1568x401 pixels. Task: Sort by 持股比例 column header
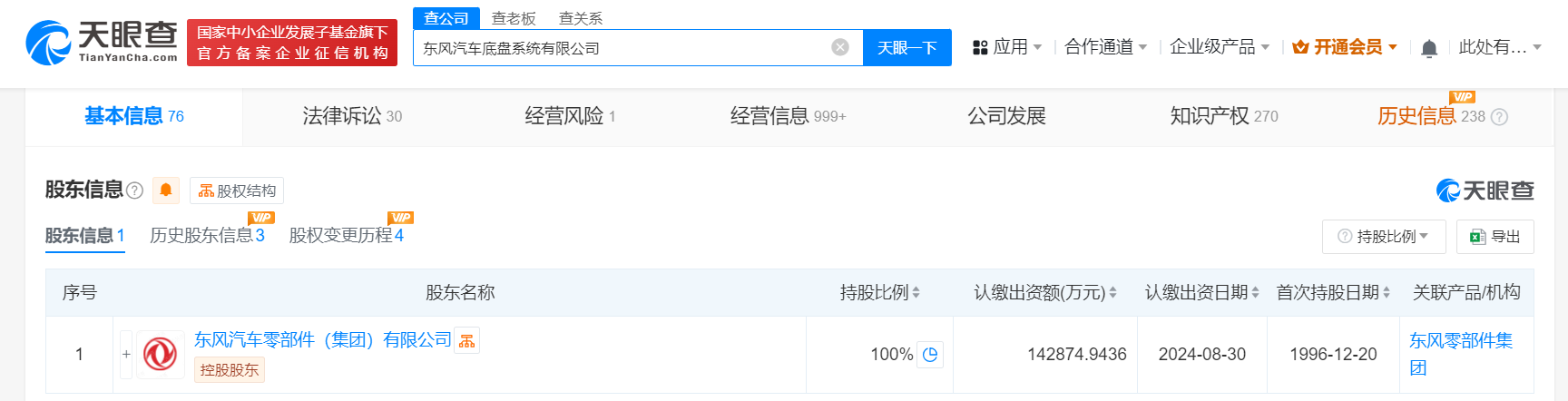[x=879, y=292]
